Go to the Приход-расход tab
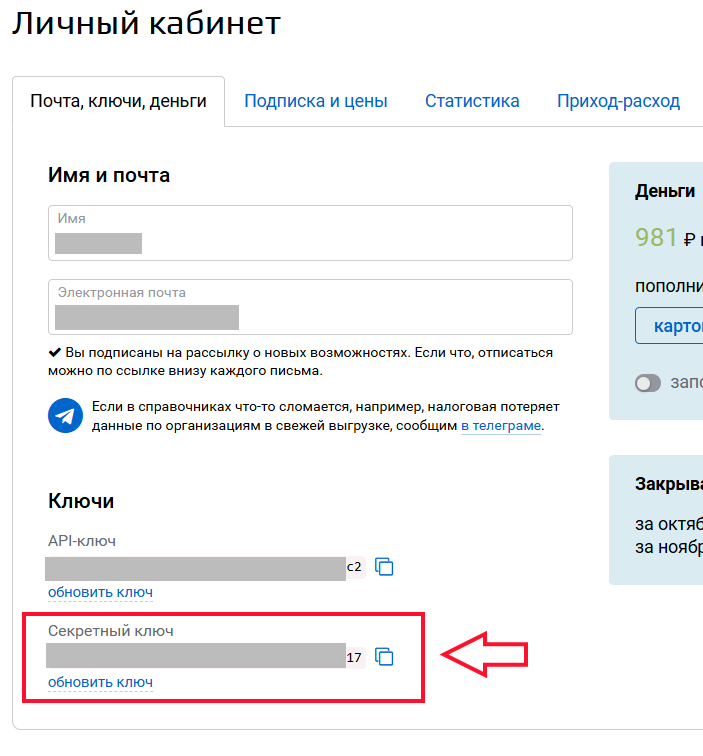Image resolution: width=703 pixels, height=756 pixels. pyautogui.click(x=618, y=101)
